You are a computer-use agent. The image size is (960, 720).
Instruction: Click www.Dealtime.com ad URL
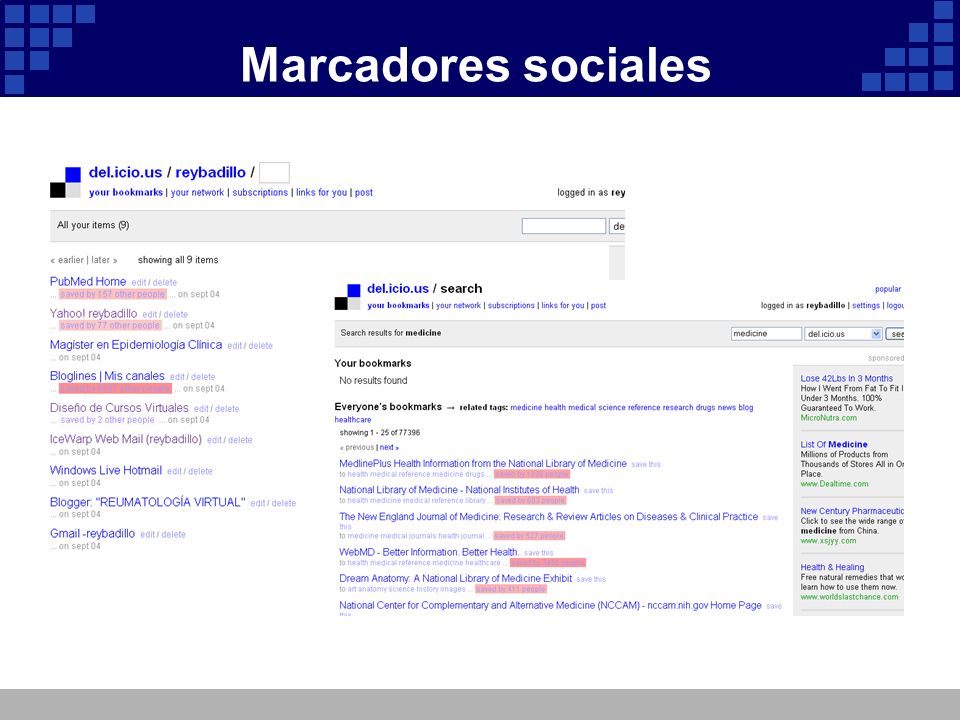(x=834, y=484)
